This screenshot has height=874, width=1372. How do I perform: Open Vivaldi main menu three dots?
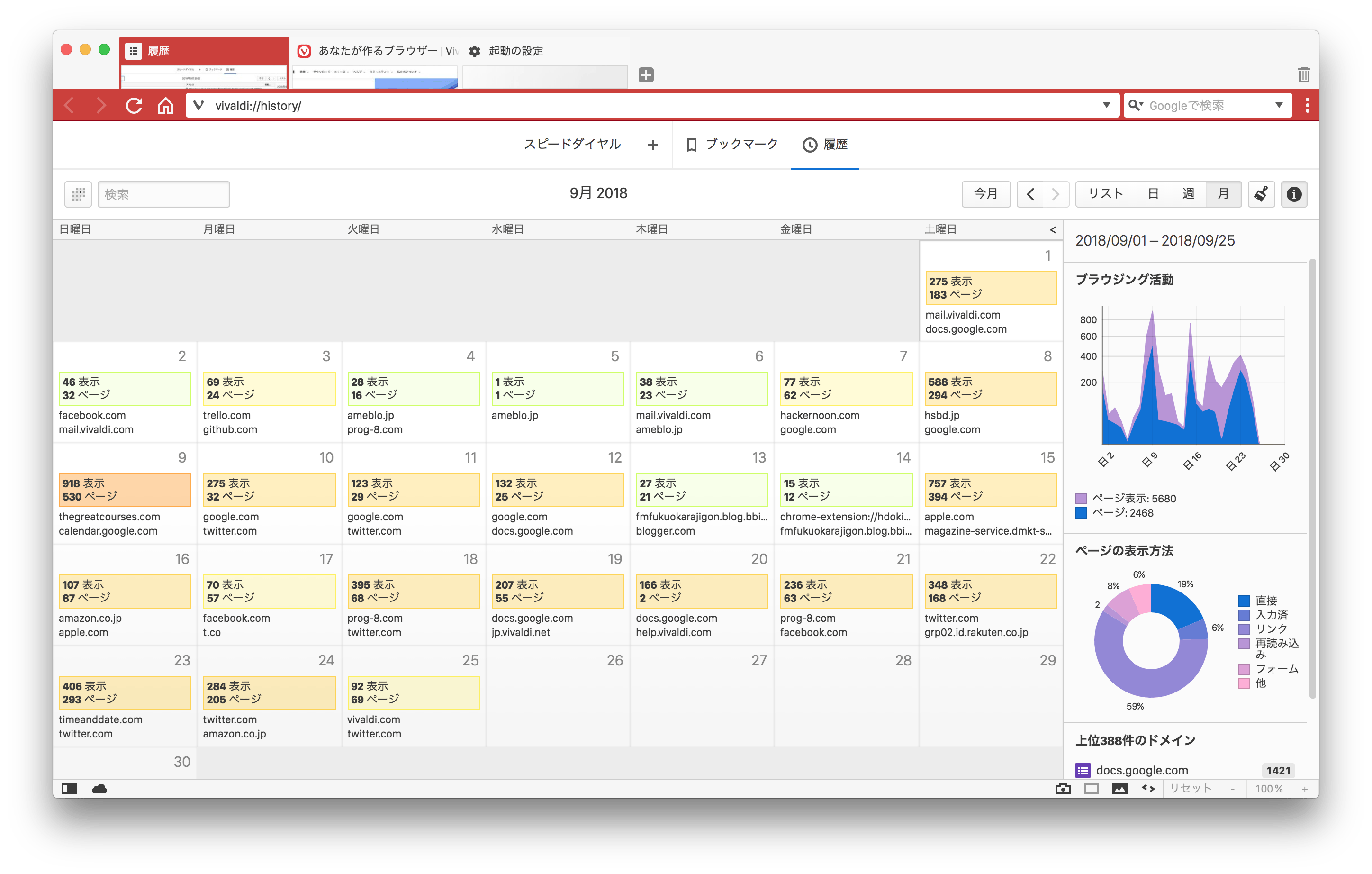pos(1307,106)
